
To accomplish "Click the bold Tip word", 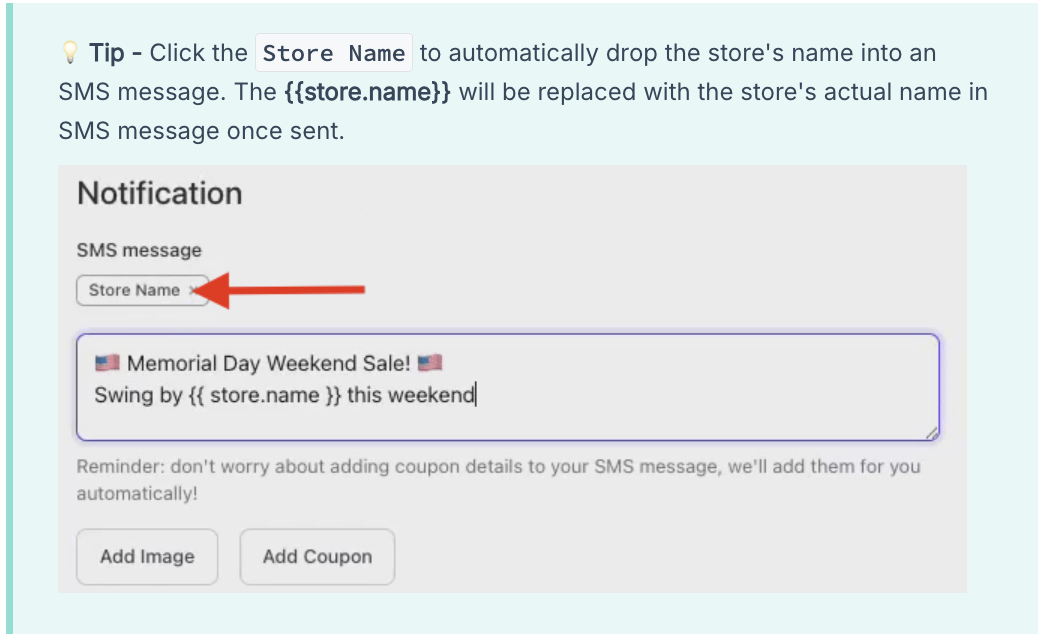I will [x=107, y=53].
